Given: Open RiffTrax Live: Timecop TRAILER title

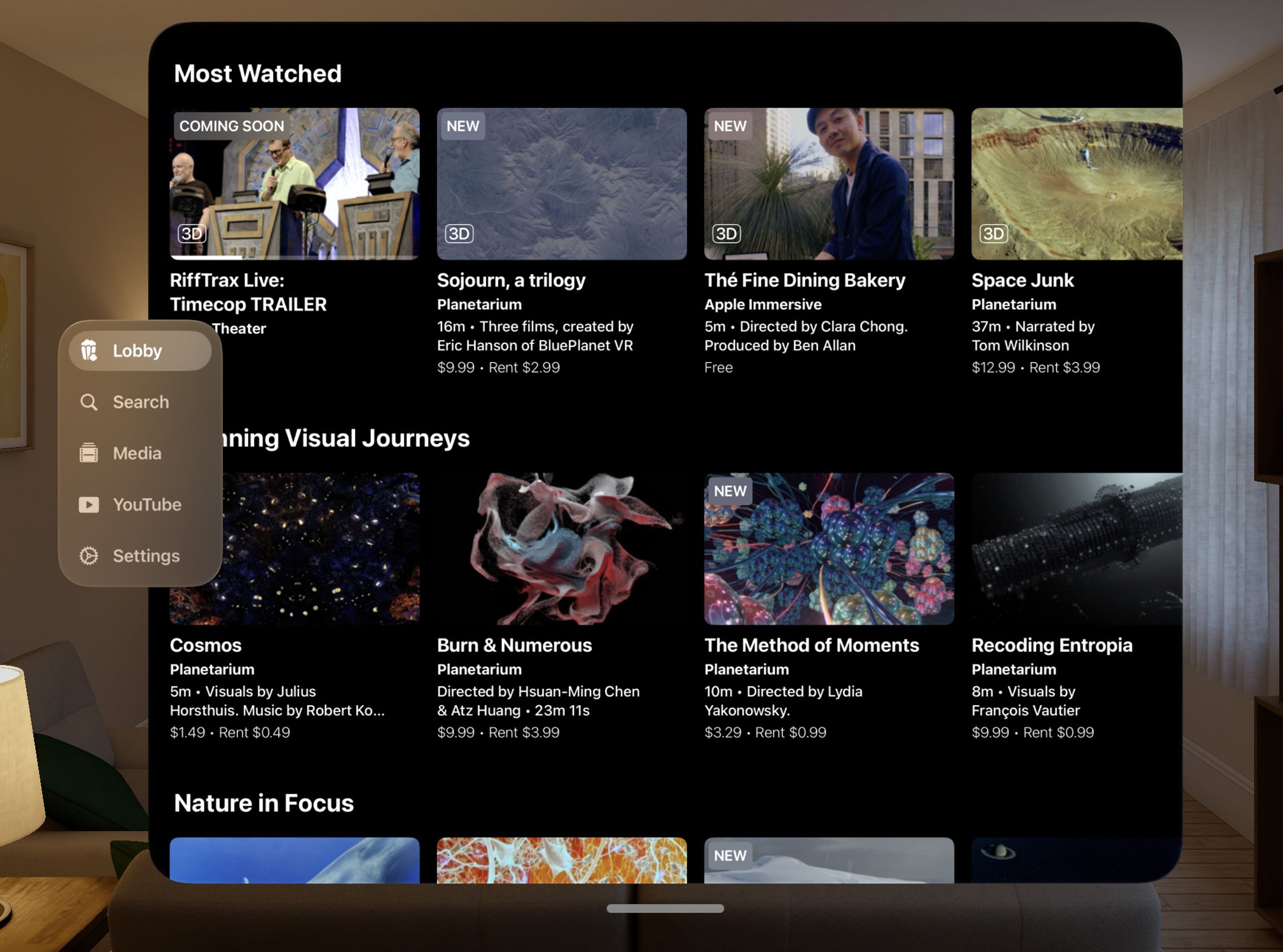Looking at the screenshot, I should tap(249, 292).
